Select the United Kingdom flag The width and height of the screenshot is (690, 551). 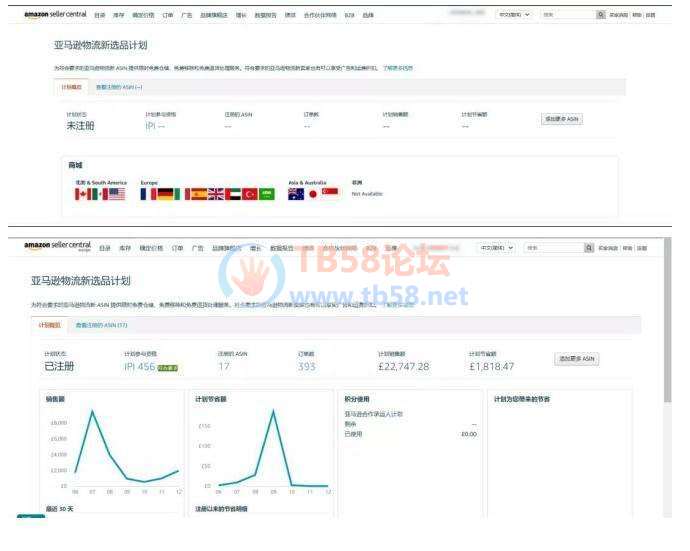click(x=216, y=195)
